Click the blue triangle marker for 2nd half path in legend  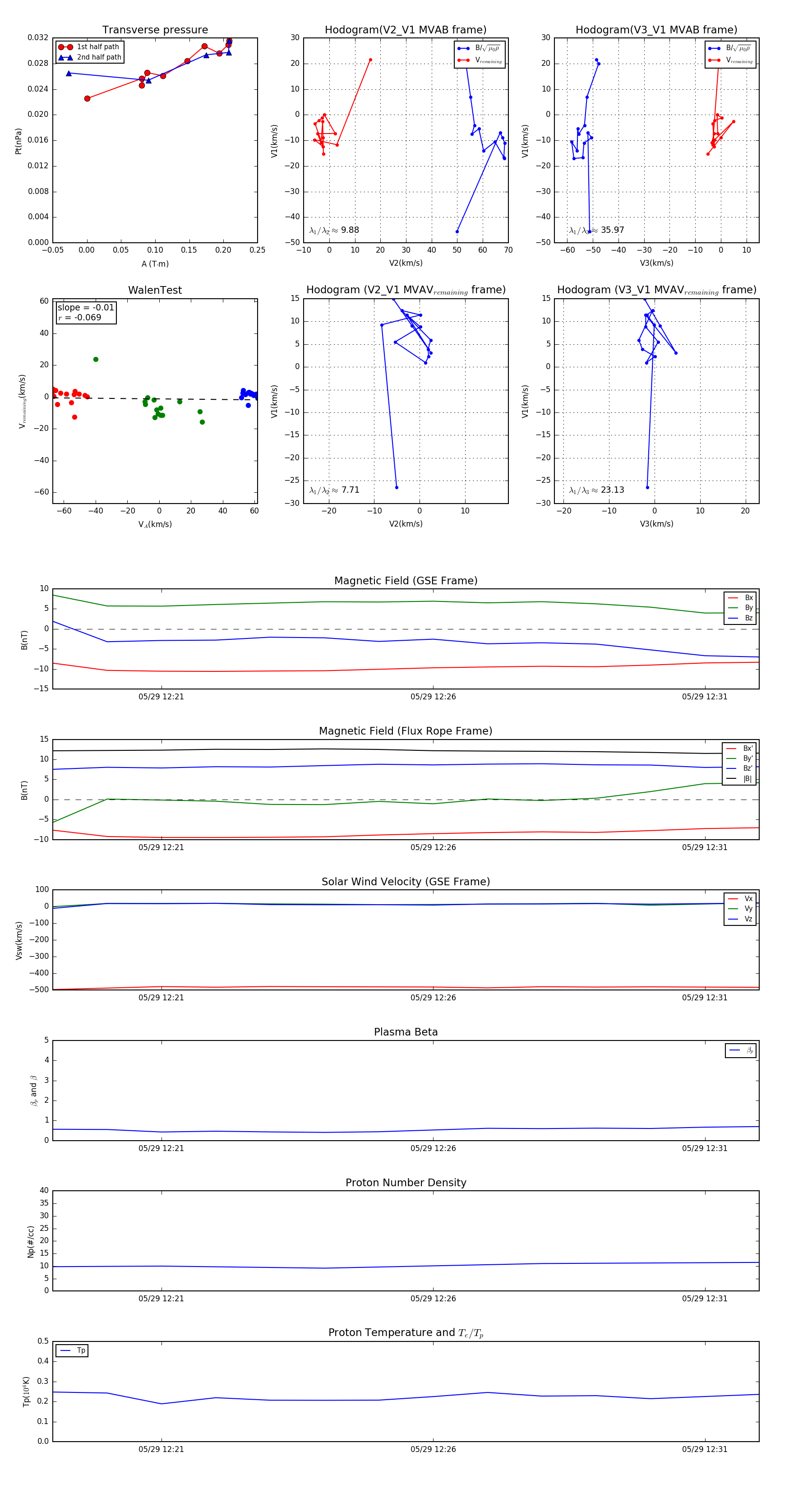pyautogui.click(x=65, y=57)
